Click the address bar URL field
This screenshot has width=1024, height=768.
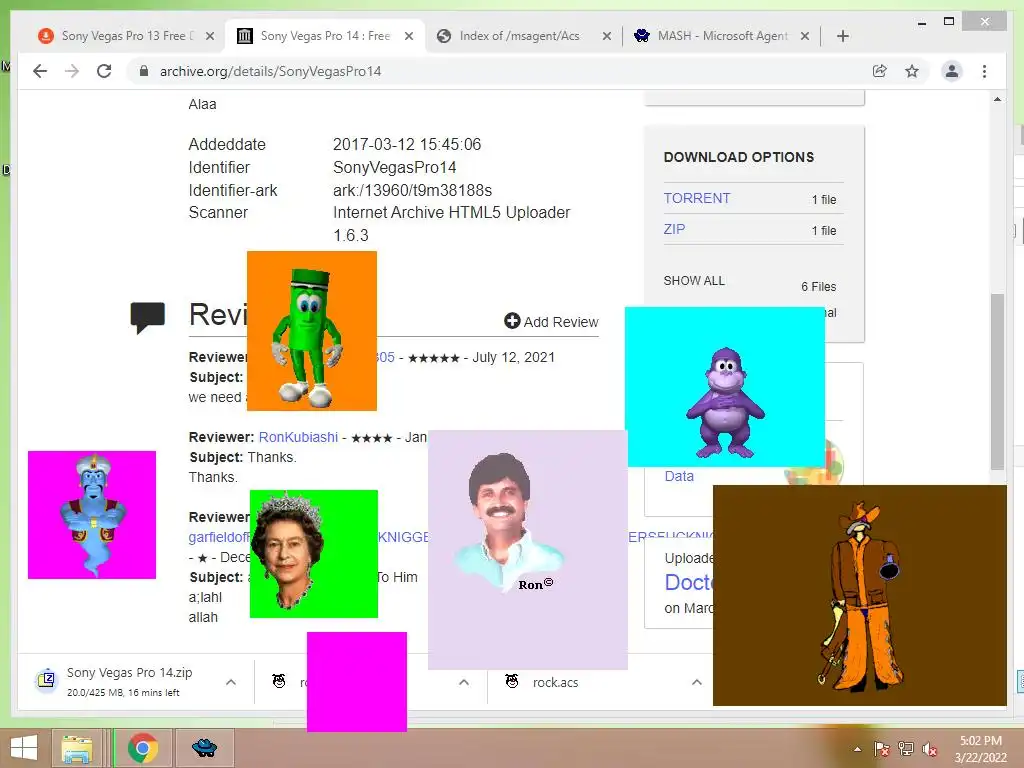(x=503, y=71)
